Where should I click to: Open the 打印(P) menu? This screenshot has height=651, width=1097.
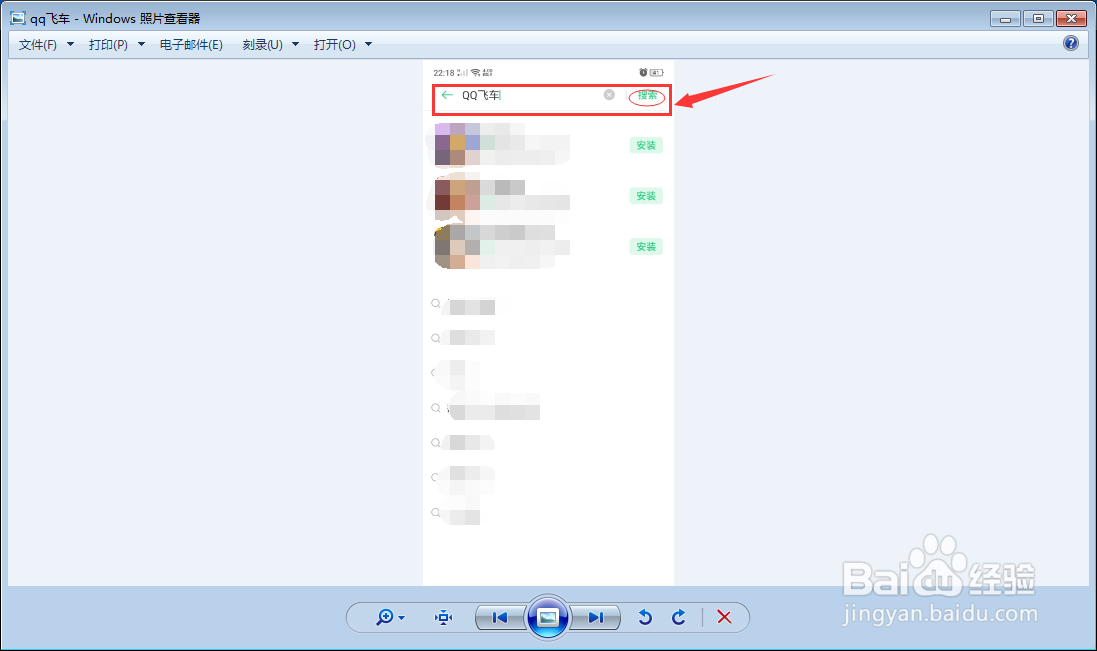(108, 45)
